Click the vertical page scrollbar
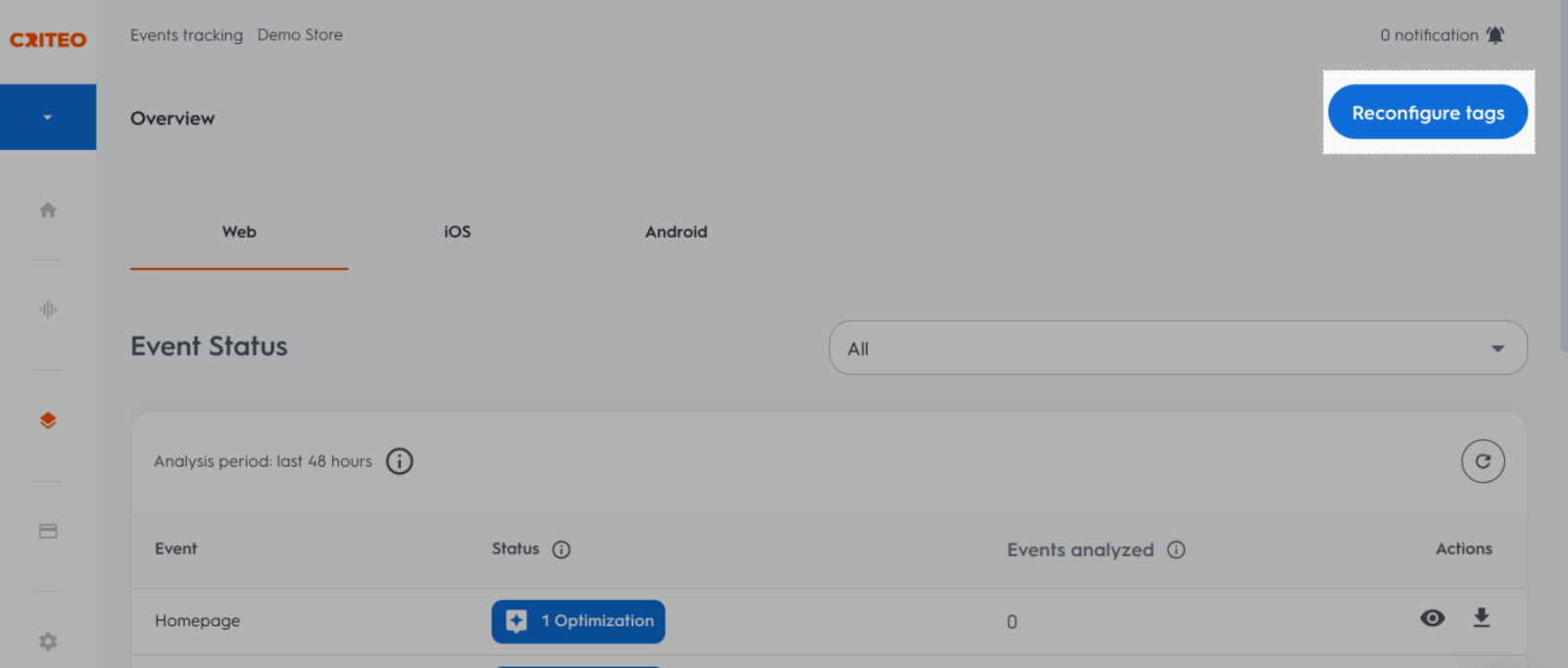 tap(1563, 176)
